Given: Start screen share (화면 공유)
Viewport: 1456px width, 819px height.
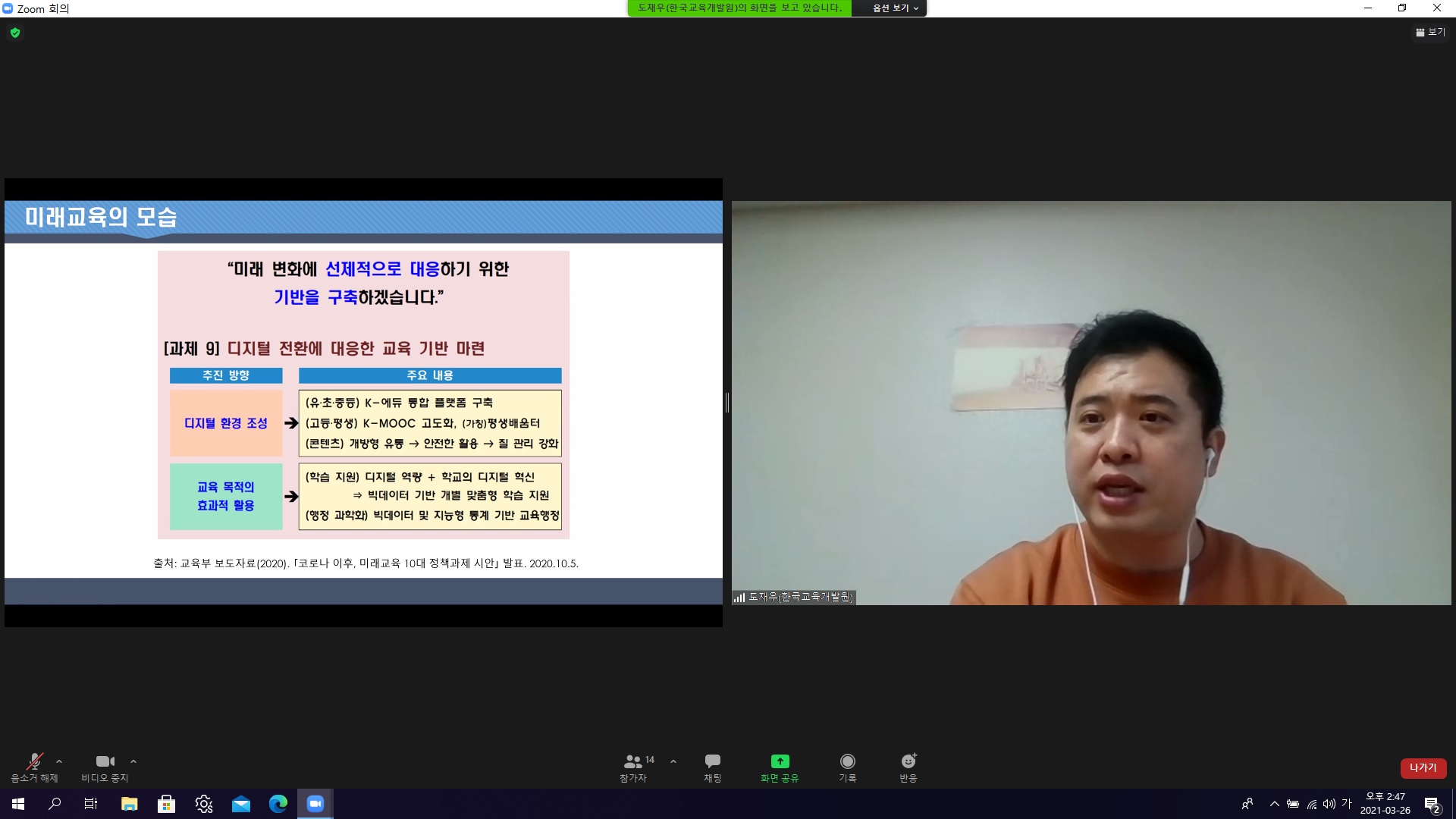Looking at the screenshot, I should [780, 767].
